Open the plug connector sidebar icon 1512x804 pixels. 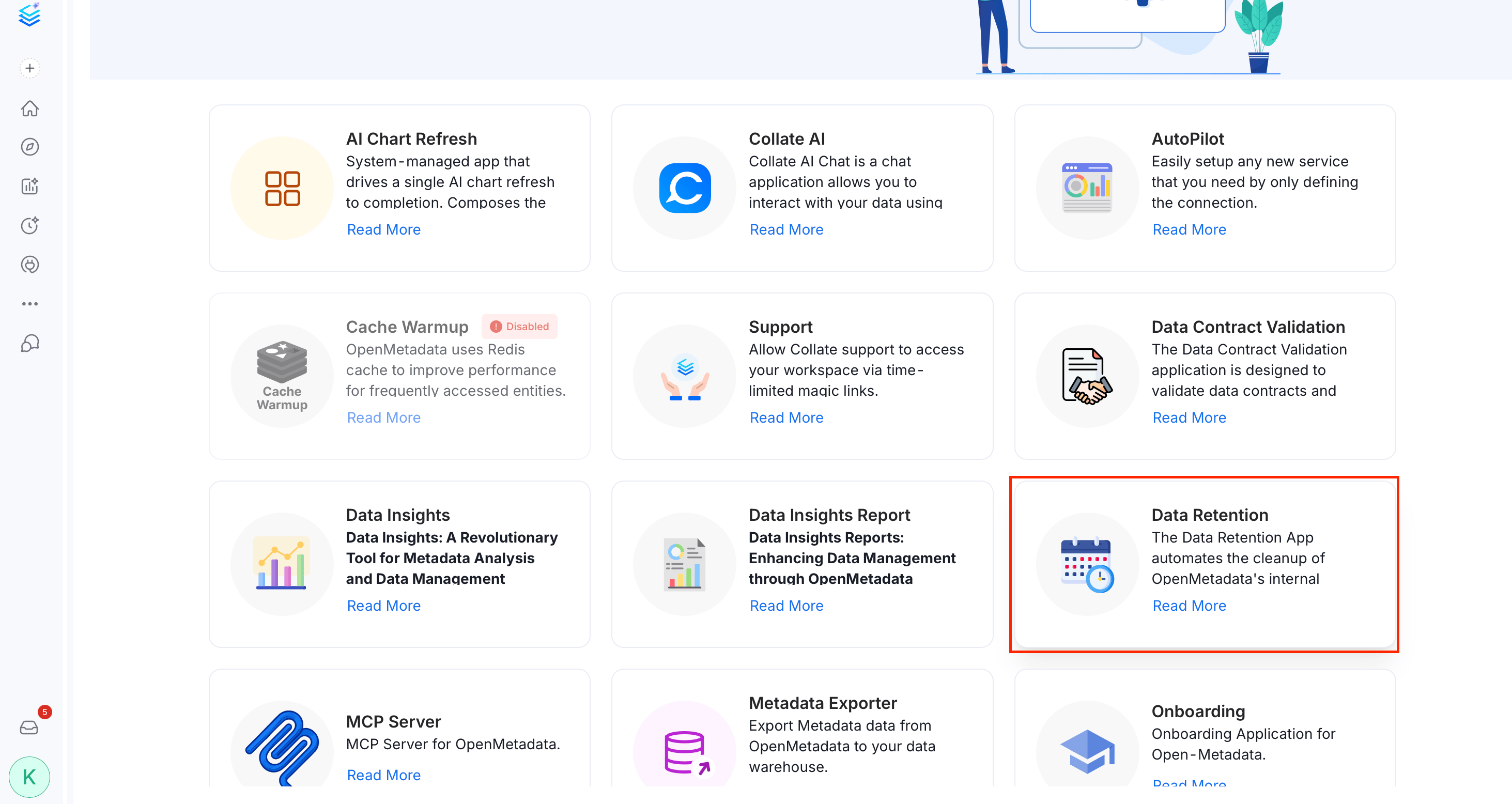pyautogui.click(x=30, y=265)
